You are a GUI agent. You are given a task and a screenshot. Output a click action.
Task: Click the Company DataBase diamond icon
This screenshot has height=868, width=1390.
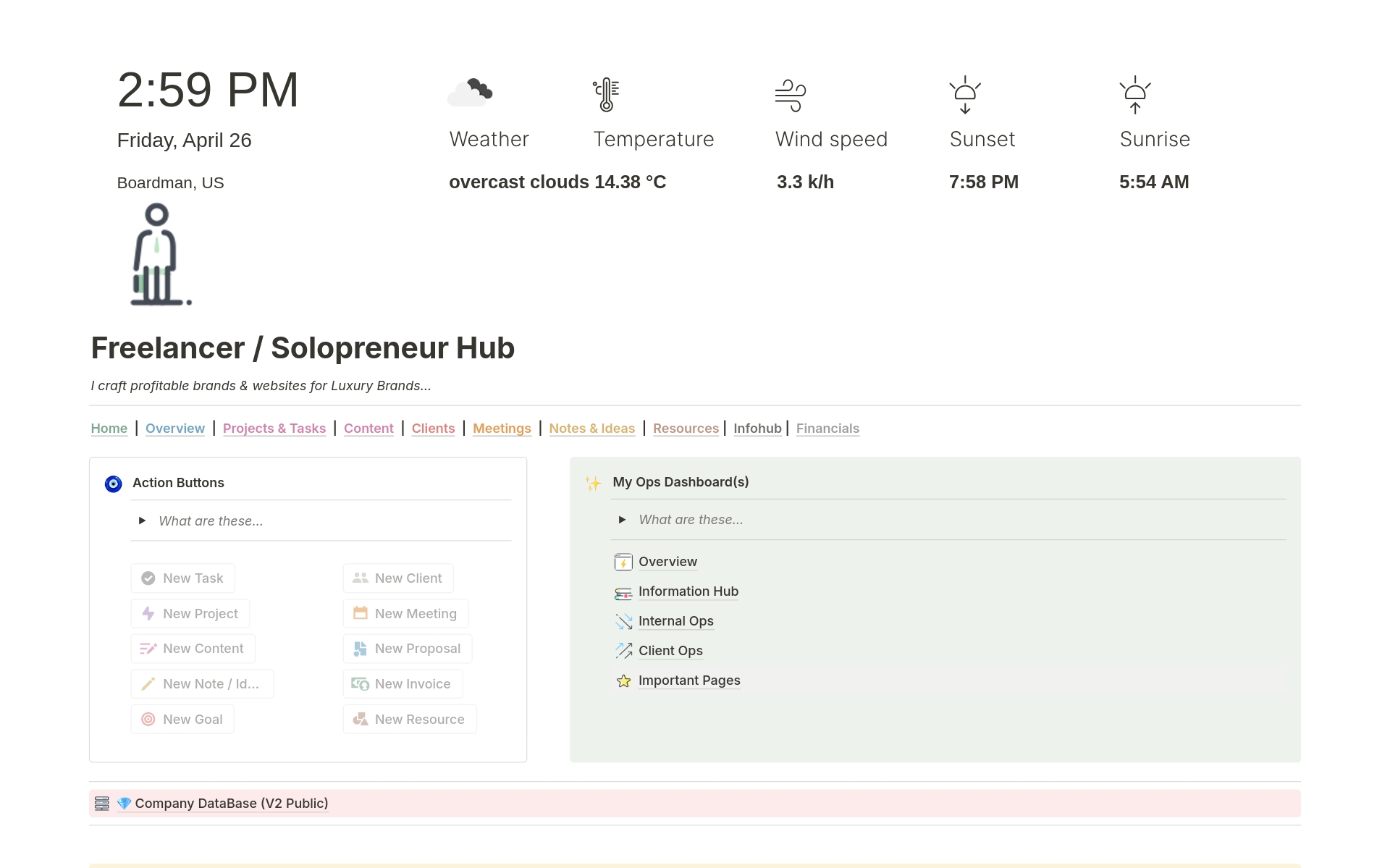click(x=124, y=804)
